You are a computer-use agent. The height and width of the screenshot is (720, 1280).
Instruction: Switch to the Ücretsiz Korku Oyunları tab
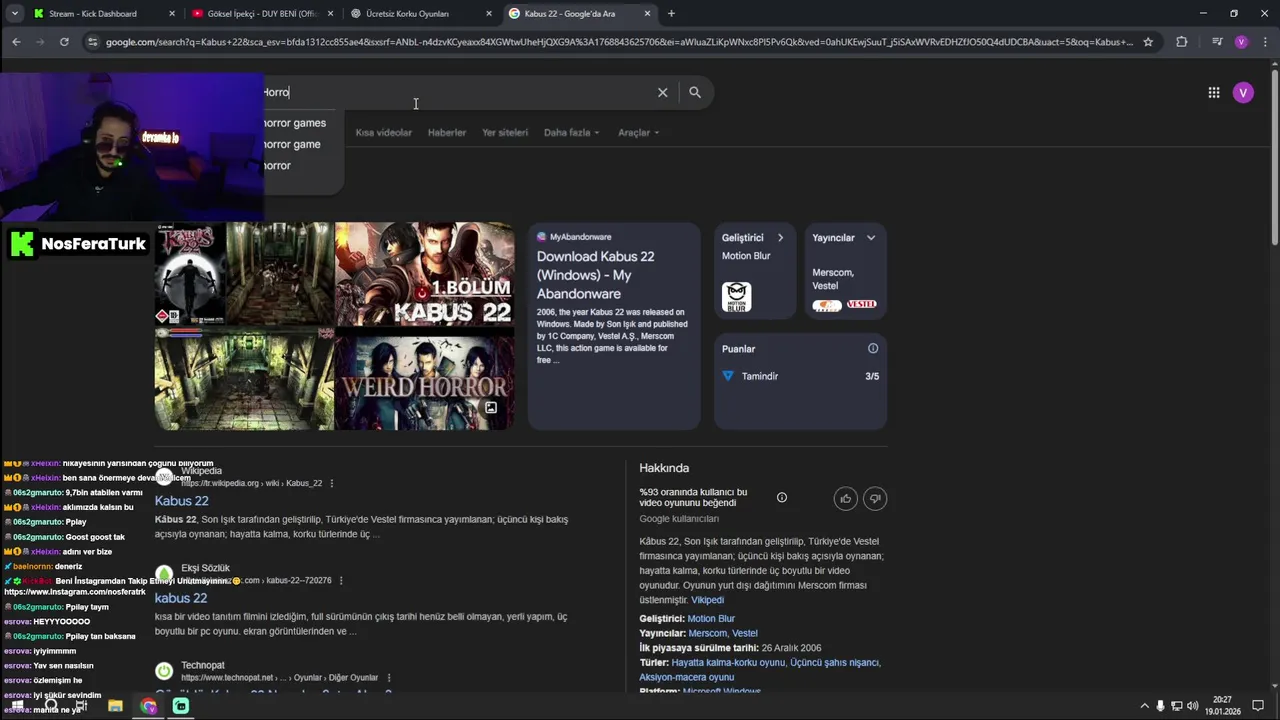[420, 14]
